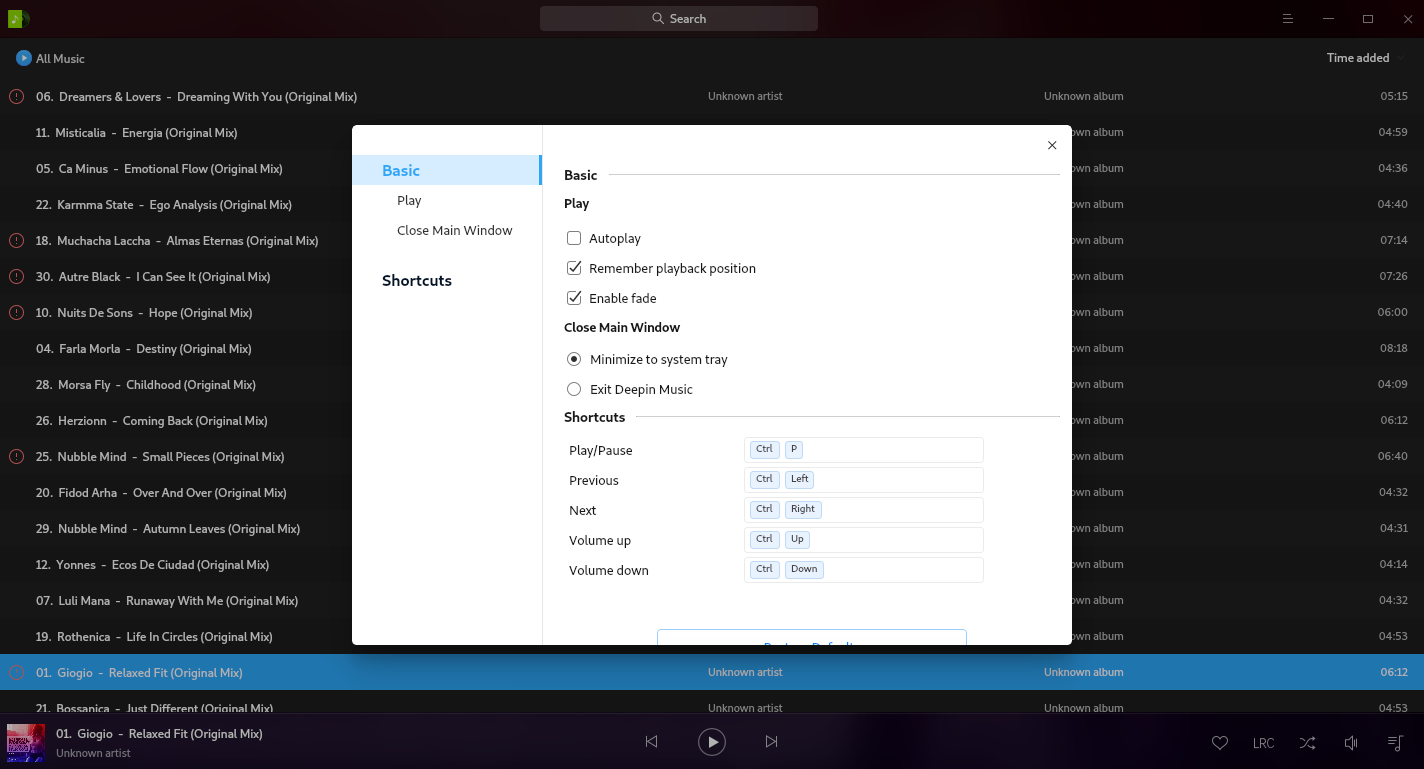Go to Shortcuts section in settings sidebar
Viewport: 1424px width, 769px height.
tap(417, 280)
